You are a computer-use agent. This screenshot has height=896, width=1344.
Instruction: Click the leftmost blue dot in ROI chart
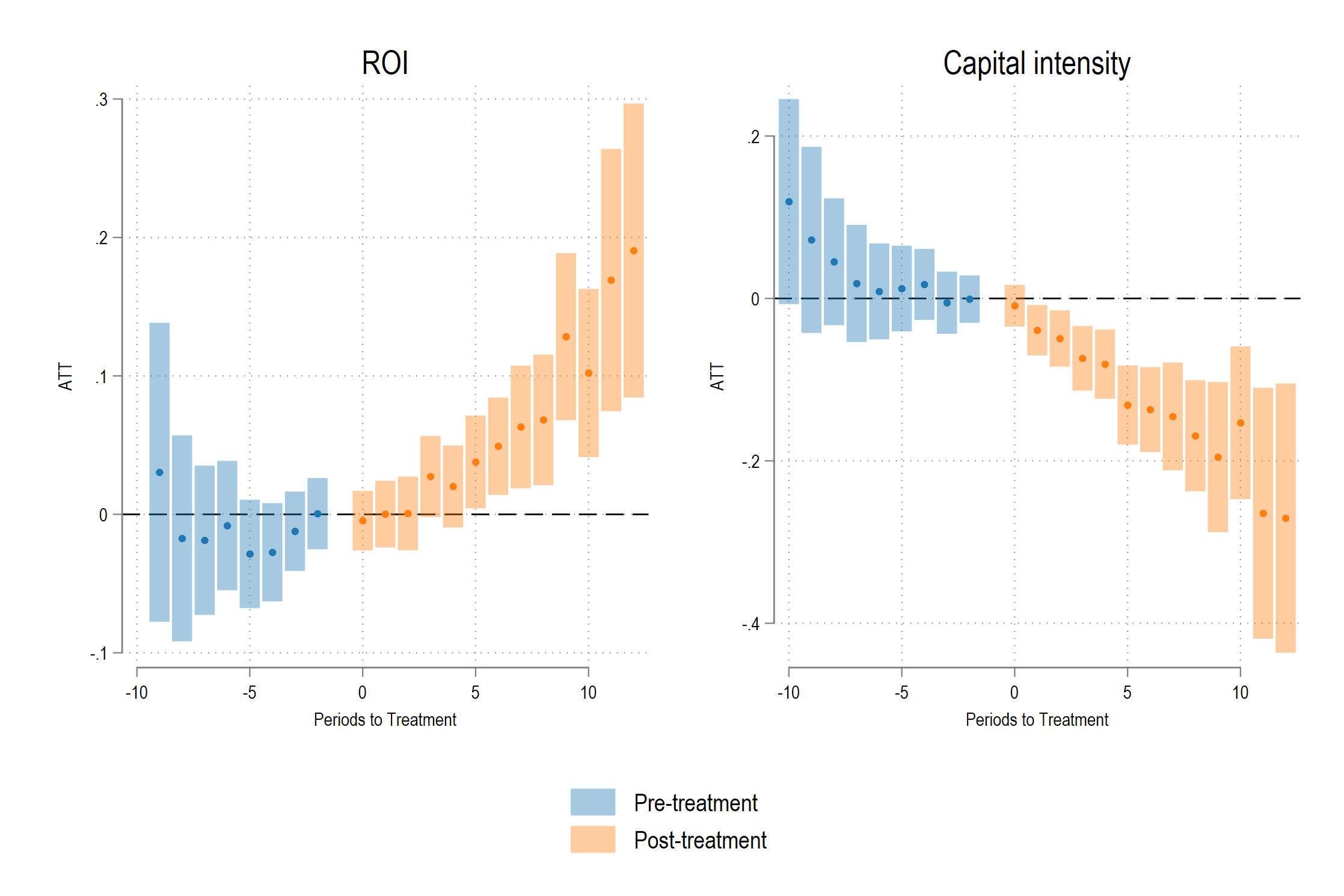coord(159,472)
